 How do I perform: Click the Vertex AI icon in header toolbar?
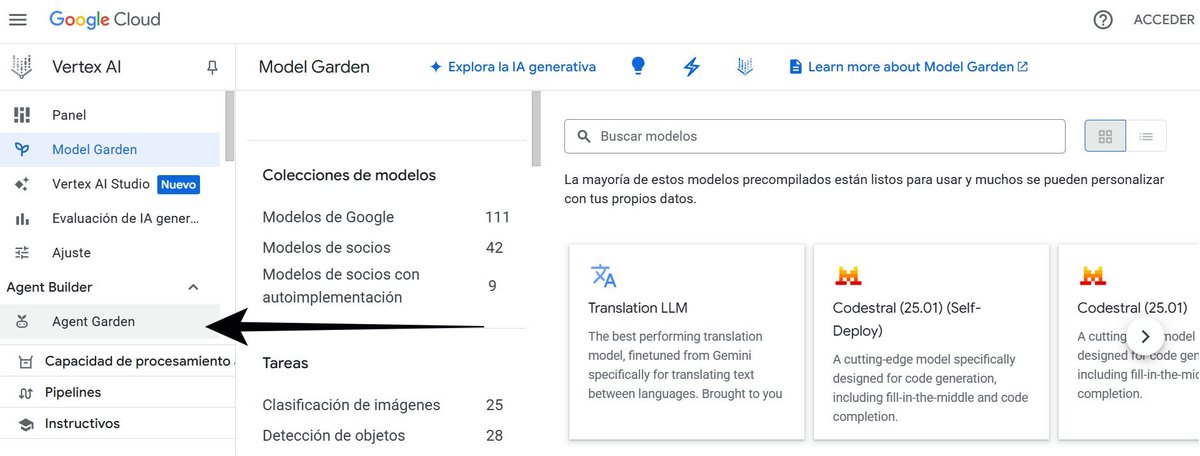[745, 67]
